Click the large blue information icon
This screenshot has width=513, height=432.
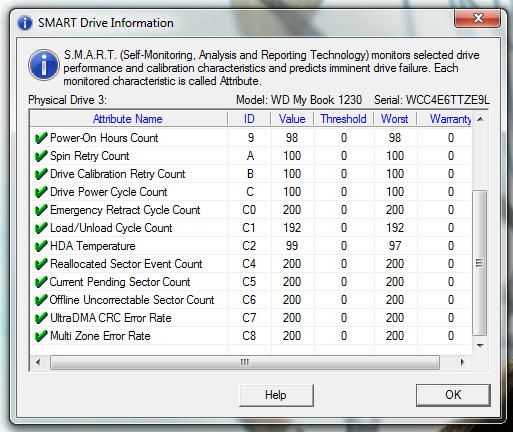[44, 65]
